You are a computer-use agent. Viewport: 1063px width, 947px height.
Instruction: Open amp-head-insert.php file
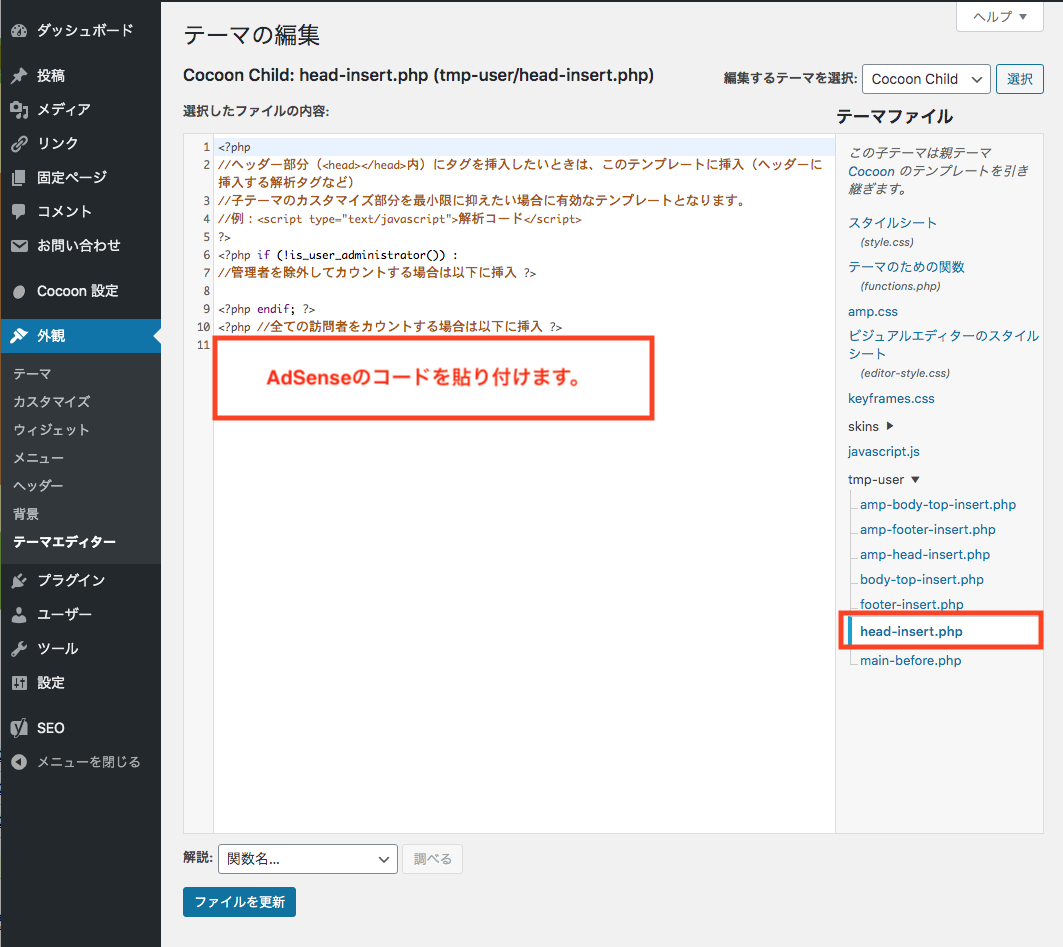tap(925, 555)
